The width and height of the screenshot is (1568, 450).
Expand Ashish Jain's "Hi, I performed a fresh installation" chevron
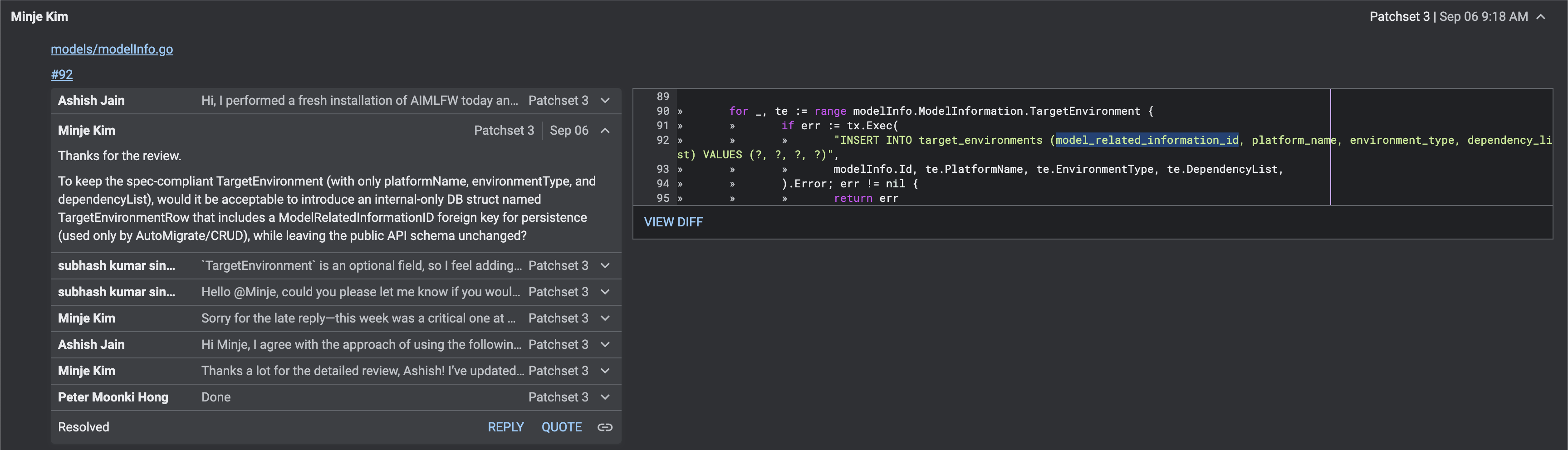605,100
